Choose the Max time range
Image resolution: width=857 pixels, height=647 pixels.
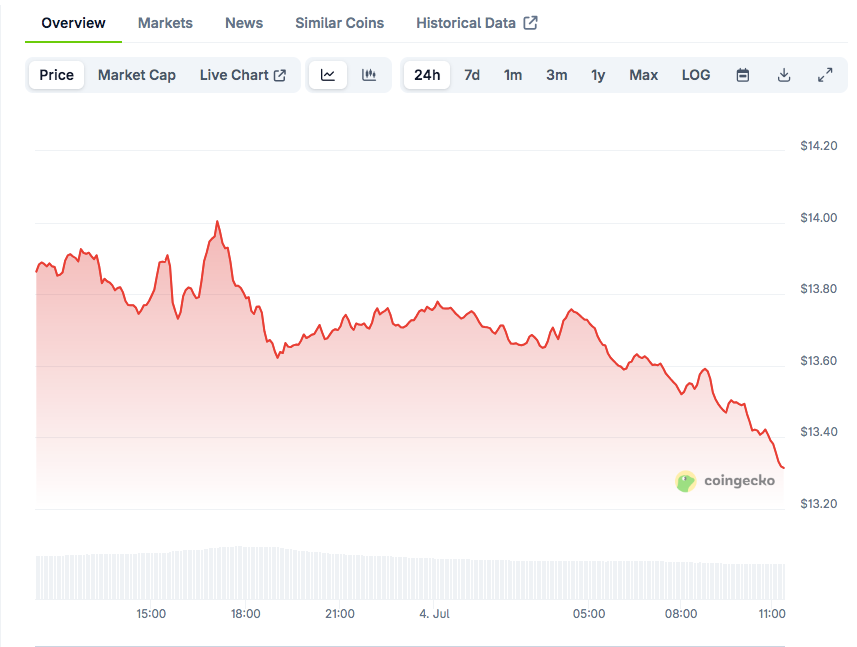(643, 75)
